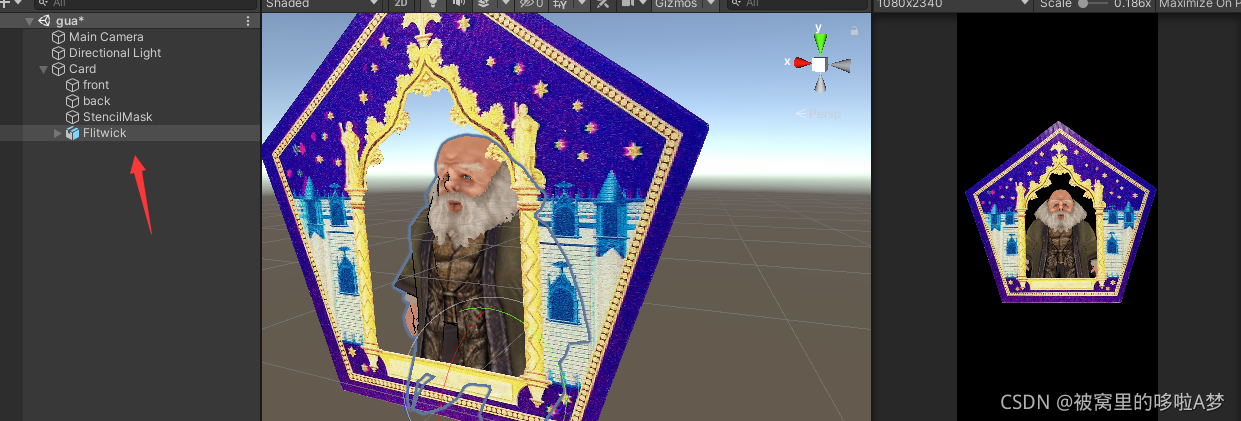Select the Main Camera object
The width and height of the screenshot is (1241, 421).
click(x=106, y=37)
